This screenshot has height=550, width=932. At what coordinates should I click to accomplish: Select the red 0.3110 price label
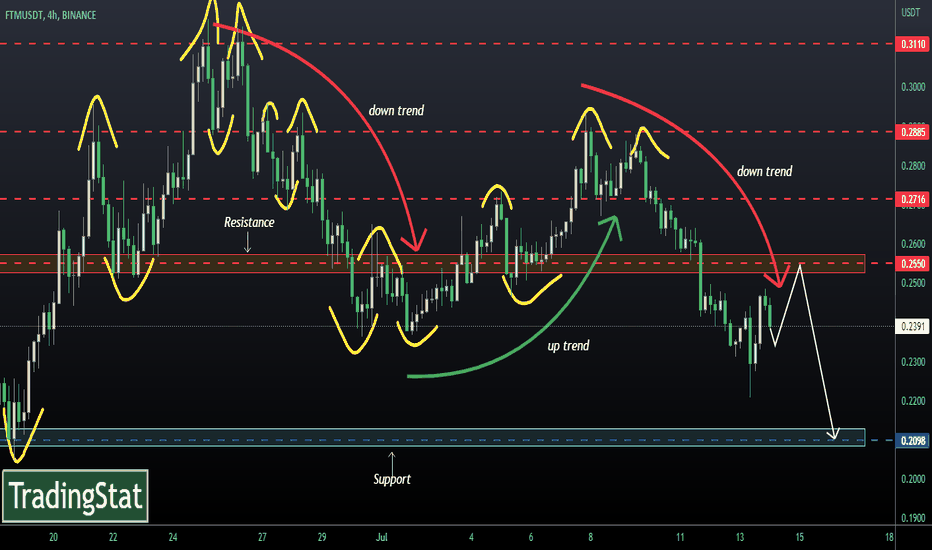(913, 44)
